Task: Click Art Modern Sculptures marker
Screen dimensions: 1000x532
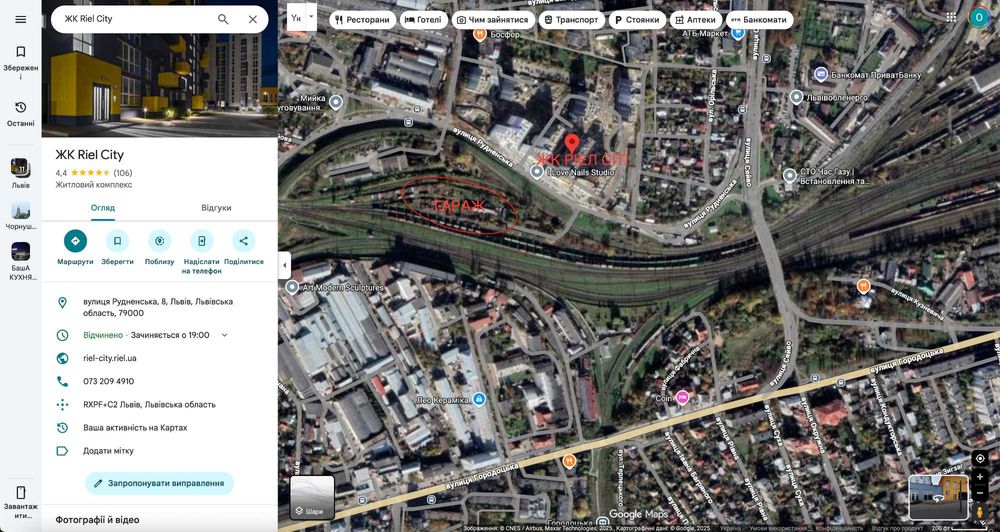Action: pyautogui.click(x=293, y=287)
